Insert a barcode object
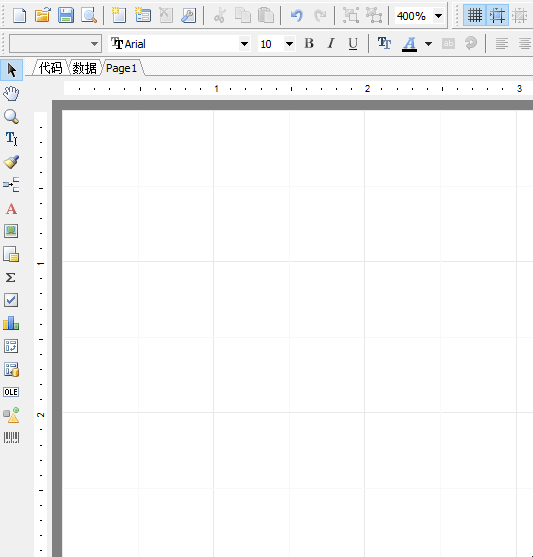This screenshot has width=533, height=557. [x=11, y=438]
